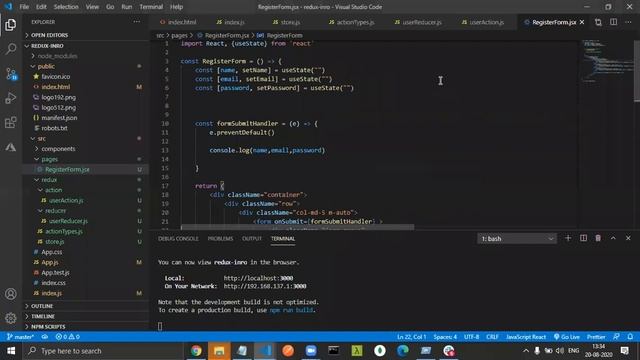Viewport: 640px width, 360px height.
Task: Close the terminal panel
Action: pyautogui.click(x=628, y=238)
